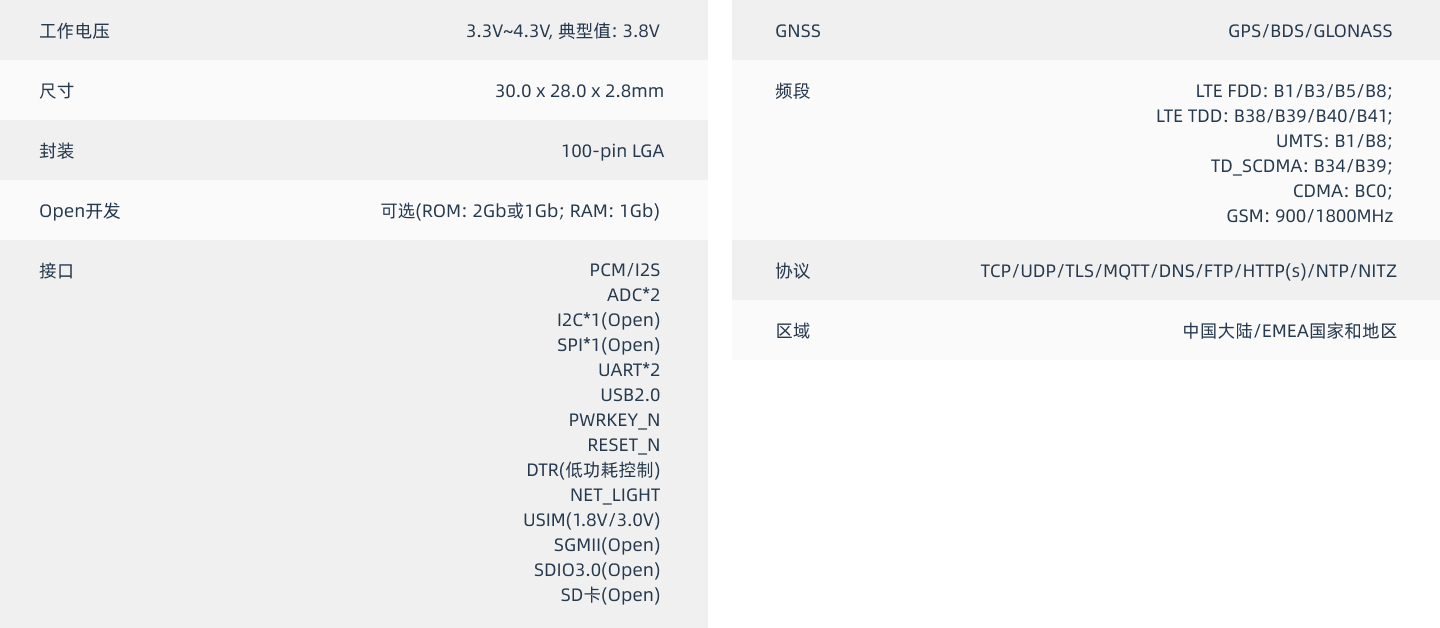Click the GSM: 900/1800MHz line
The image size is (1440, 628).
1309,216
